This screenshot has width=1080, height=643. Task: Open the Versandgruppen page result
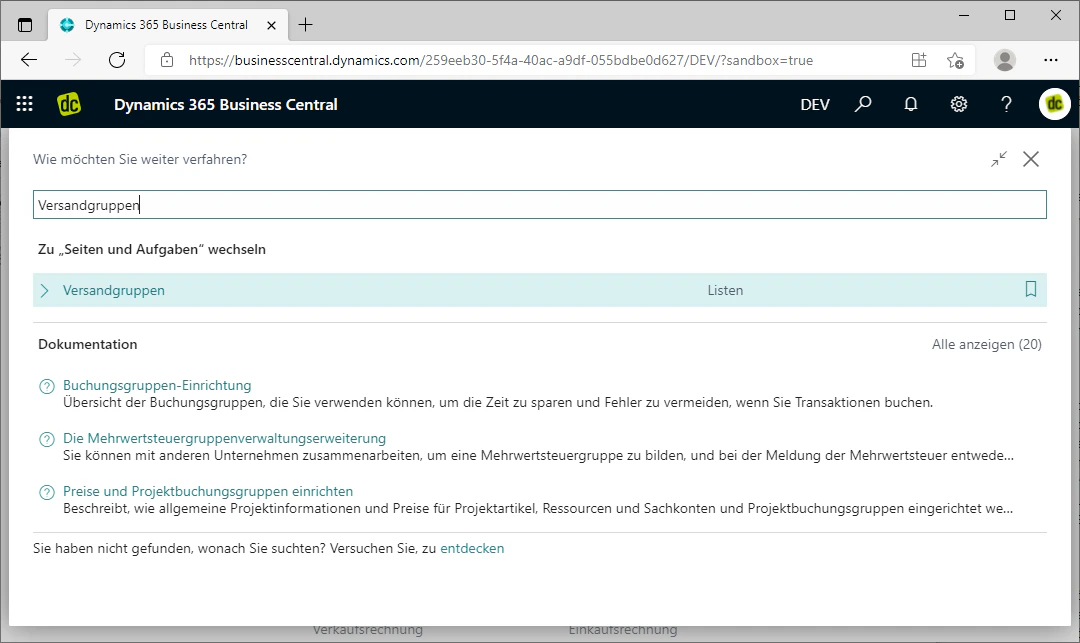(x=114, y=291)
